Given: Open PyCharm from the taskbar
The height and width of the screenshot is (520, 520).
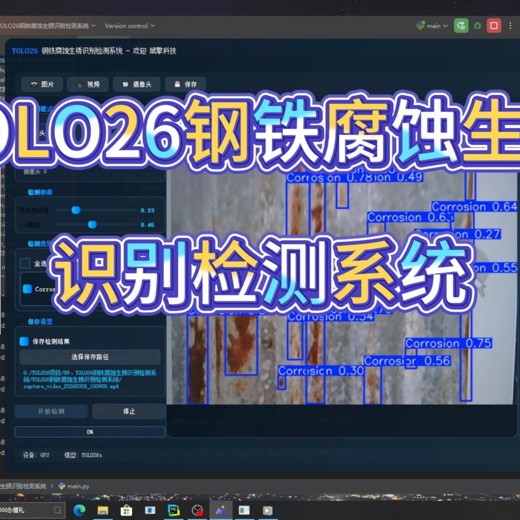Looking at the screenshot, I should (174, 510).
